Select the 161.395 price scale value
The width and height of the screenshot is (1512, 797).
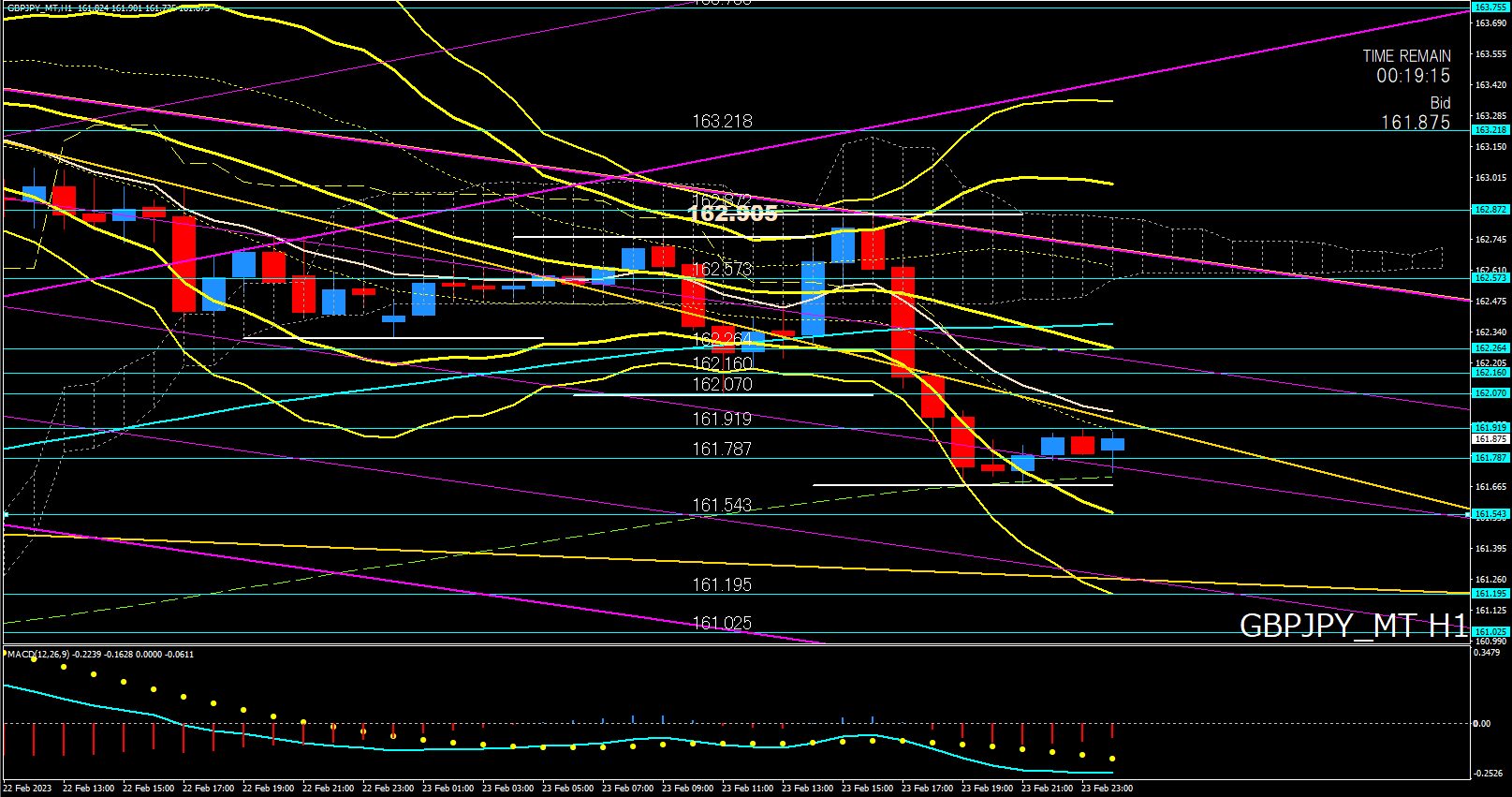[x=1490, y=549]
